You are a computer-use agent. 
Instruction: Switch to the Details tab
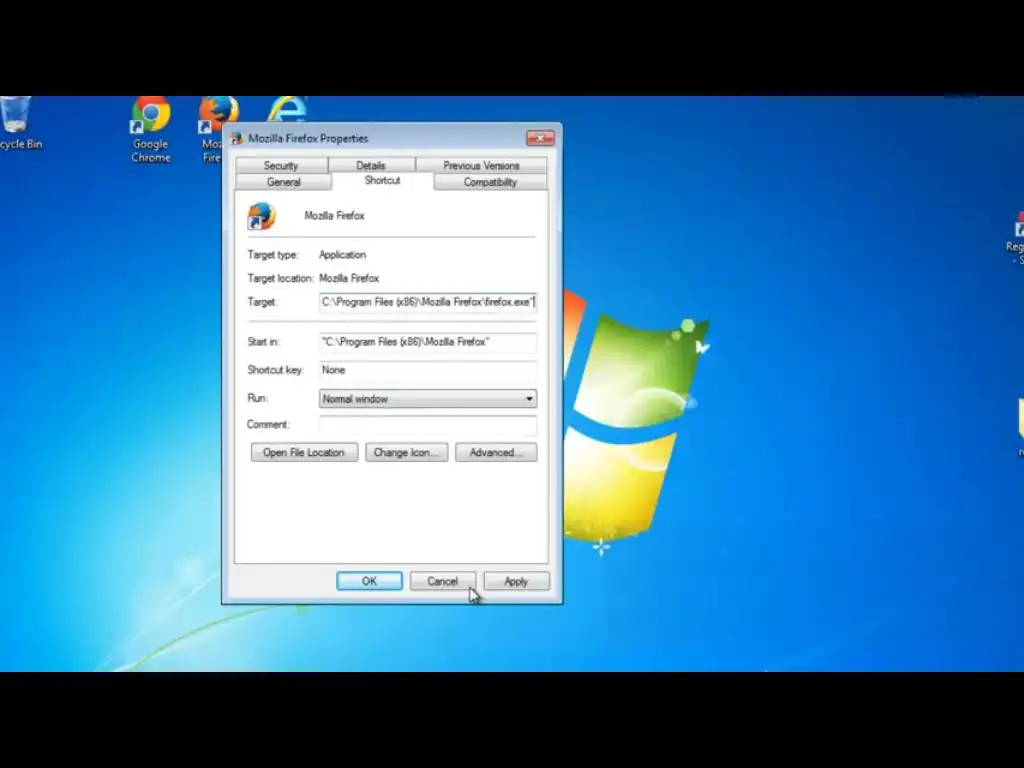click(371, 165)
